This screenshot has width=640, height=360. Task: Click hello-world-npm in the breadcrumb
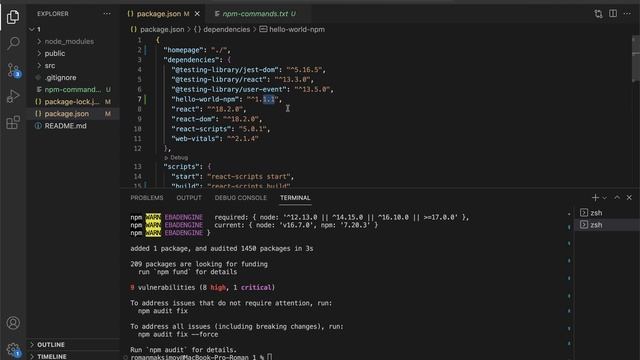pyautogui.click(x=292, y=29)
